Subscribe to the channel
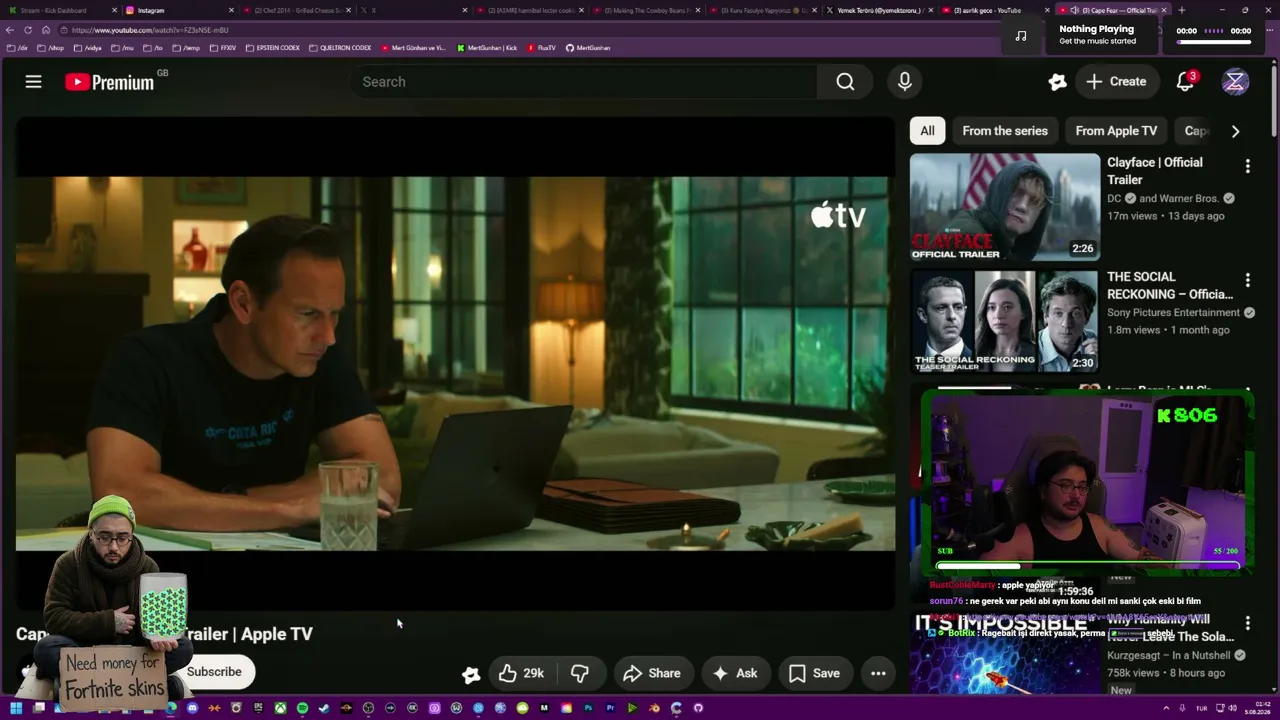 point(214,672)
